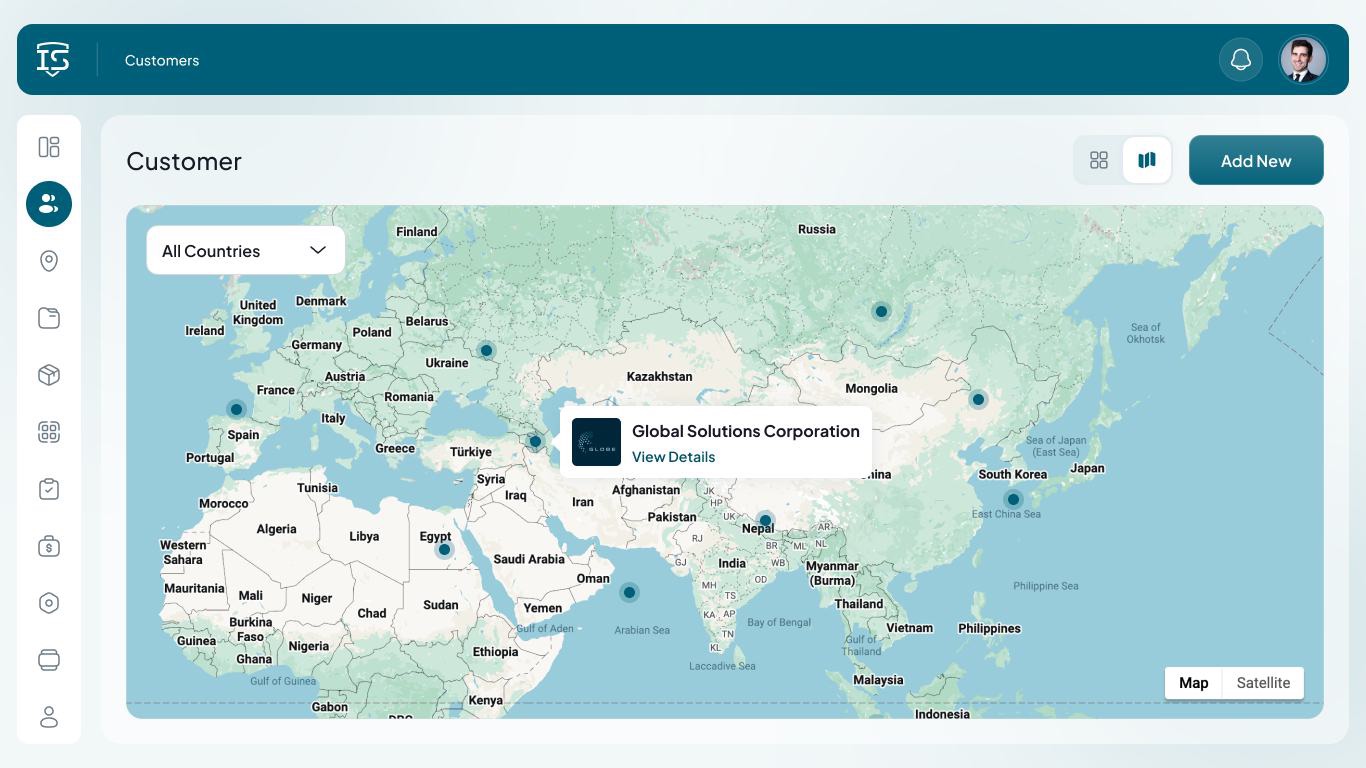Image resolution: width=1366 pixels, height=768 pixels.
Task: Click the Add New button
Action: point(1256,160)
